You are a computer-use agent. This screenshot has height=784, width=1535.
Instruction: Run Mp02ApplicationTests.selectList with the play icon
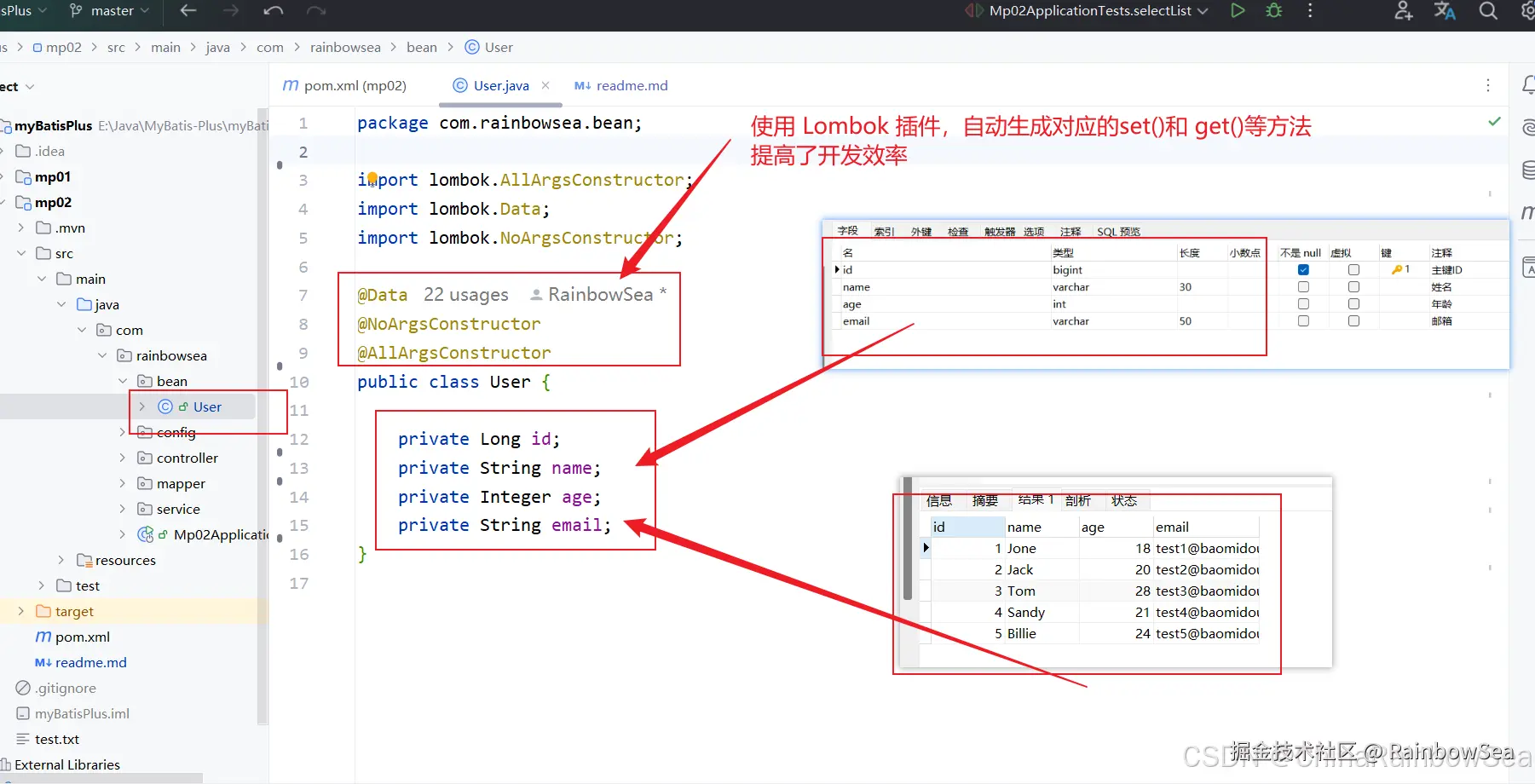tap(1238, 10)
